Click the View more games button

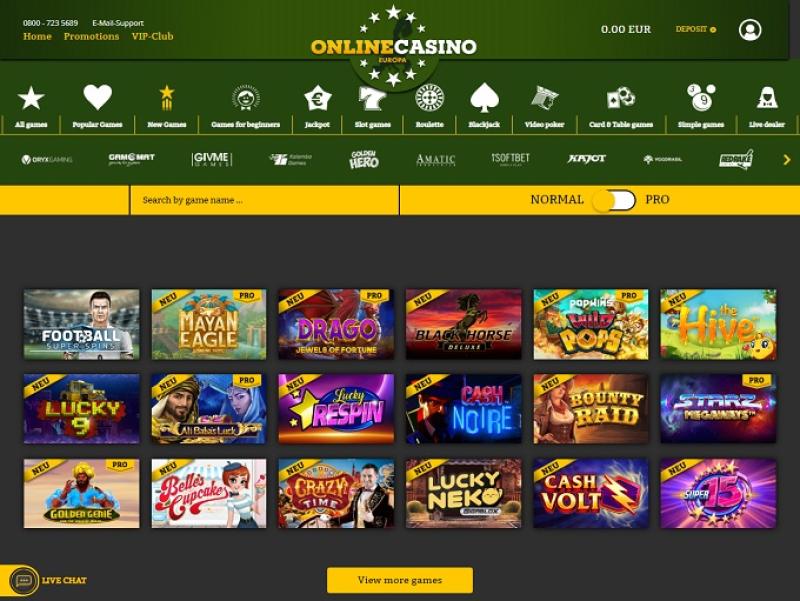click(400, 580)
